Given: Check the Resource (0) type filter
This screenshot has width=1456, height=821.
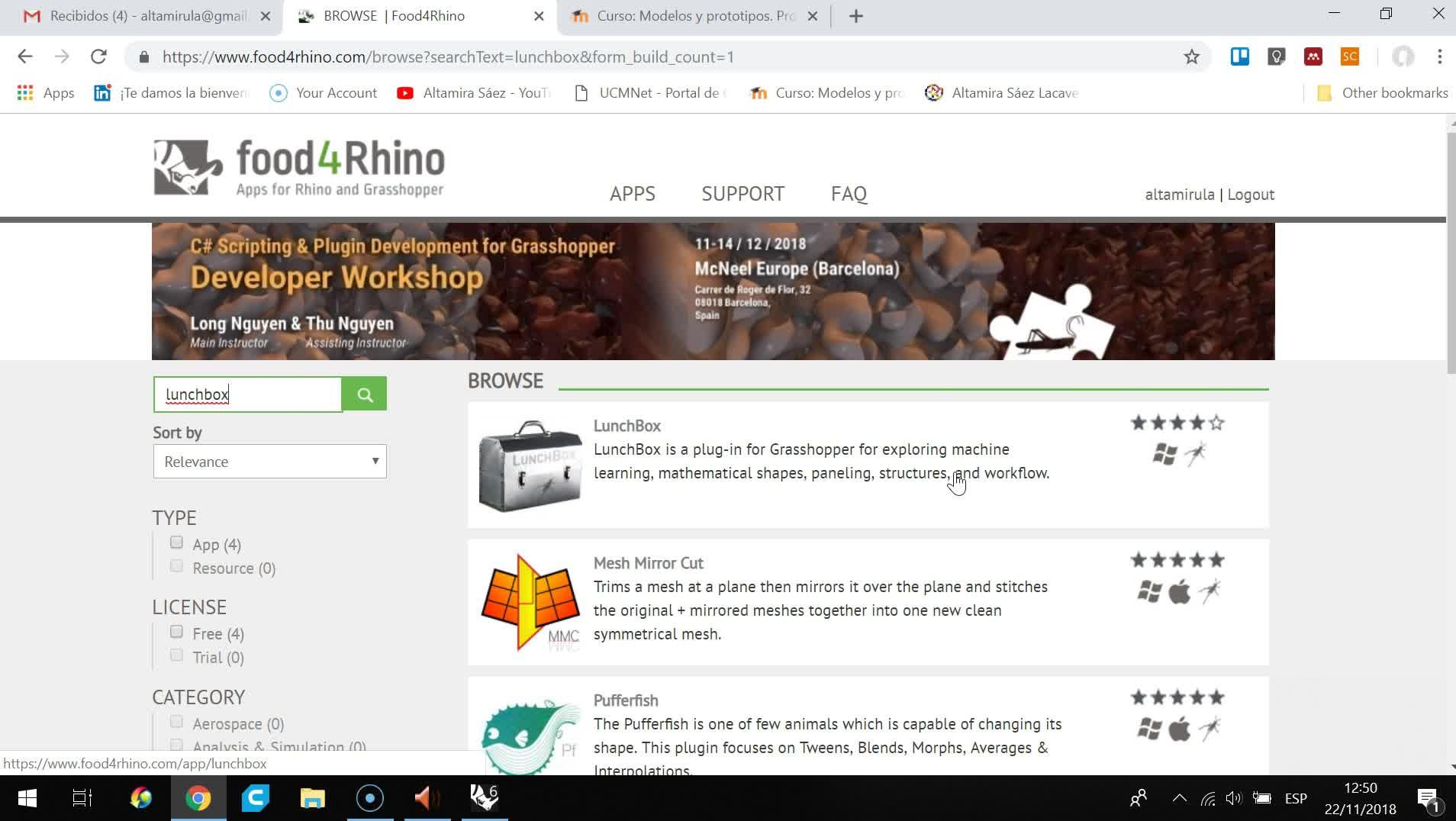Looking at the screenshot, I should pos(176,566).
